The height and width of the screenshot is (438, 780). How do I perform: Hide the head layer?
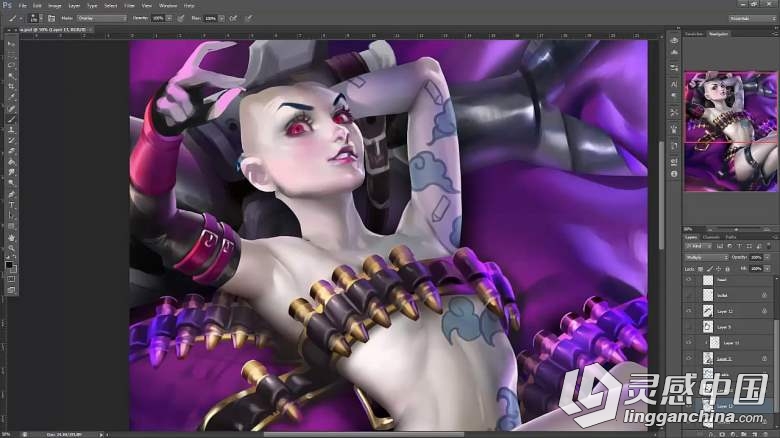(x=689, y=280)
